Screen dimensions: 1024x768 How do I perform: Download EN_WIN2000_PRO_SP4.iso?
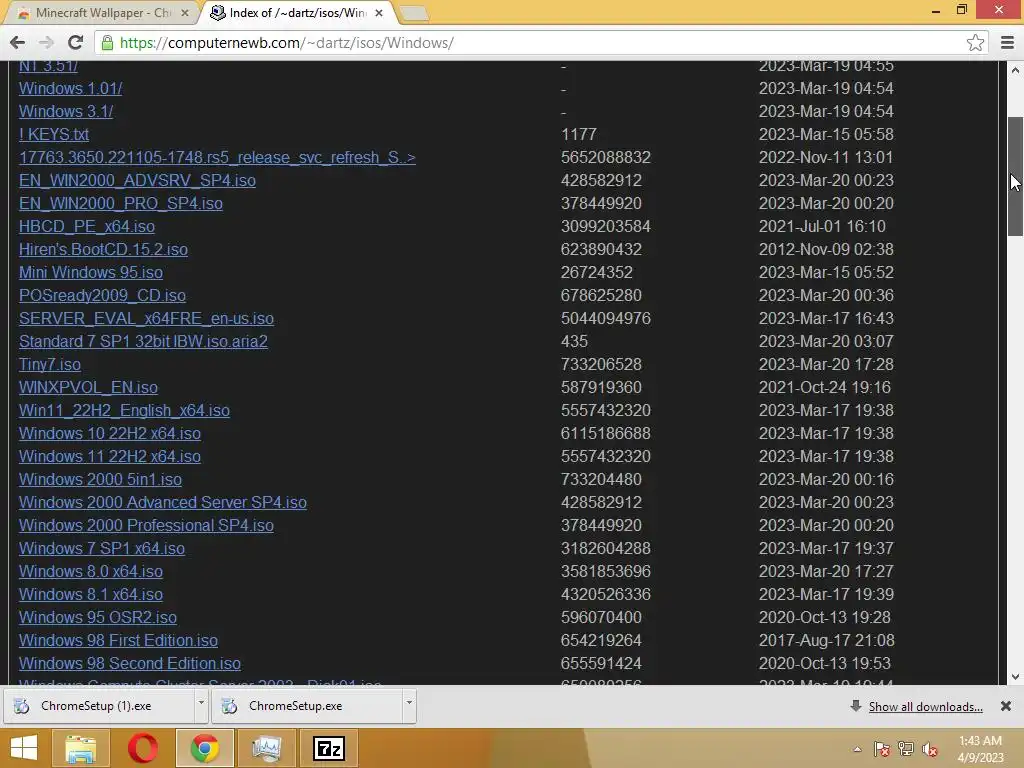pyautogui.click(x=121, y=204)
